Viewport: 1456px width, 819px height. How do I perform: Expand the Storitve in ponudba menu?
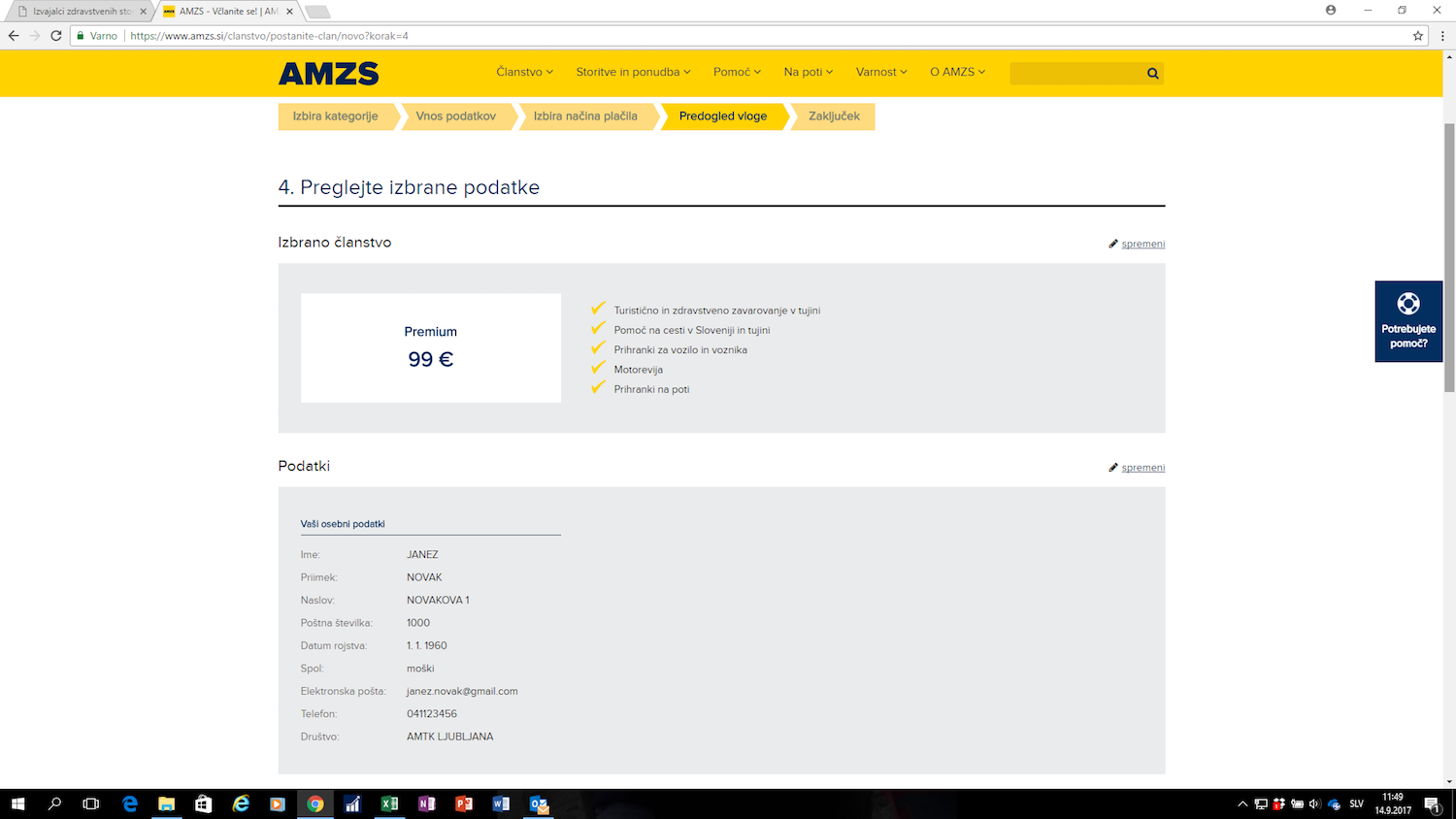pos(633,72)
